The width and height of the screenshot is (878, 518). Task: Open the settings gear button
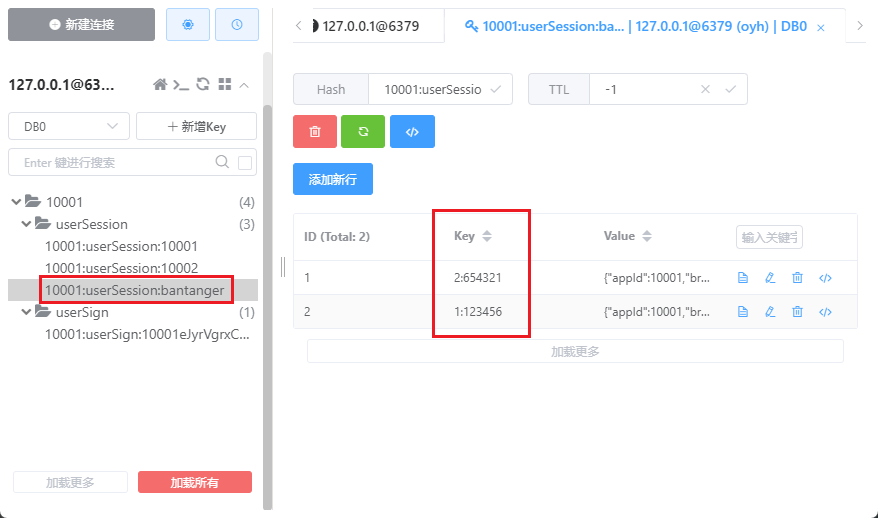(188, 25)
